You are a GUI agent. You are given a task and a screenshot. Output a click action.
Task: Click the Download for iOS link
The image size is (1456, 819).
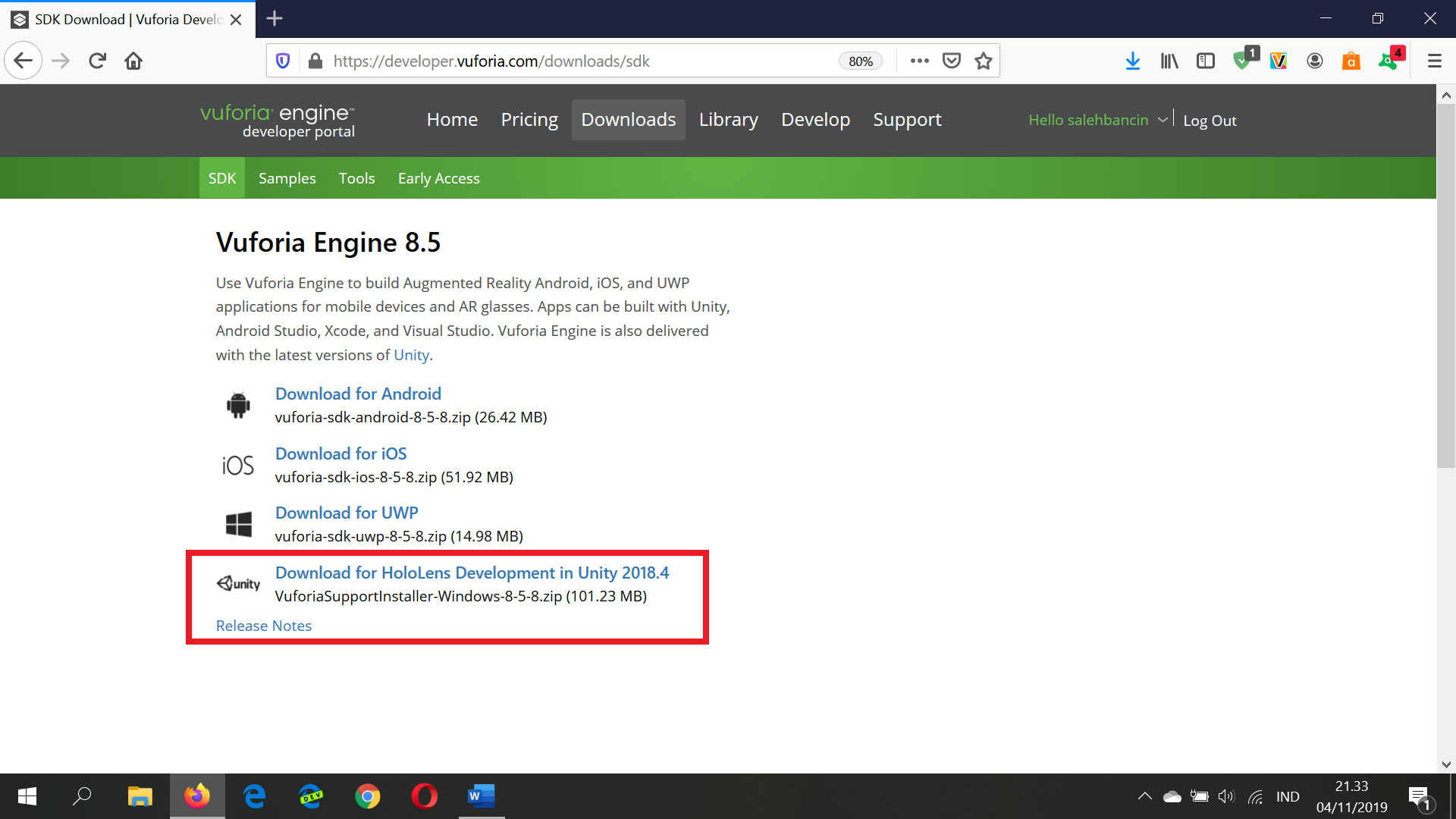tap(341, 453)
